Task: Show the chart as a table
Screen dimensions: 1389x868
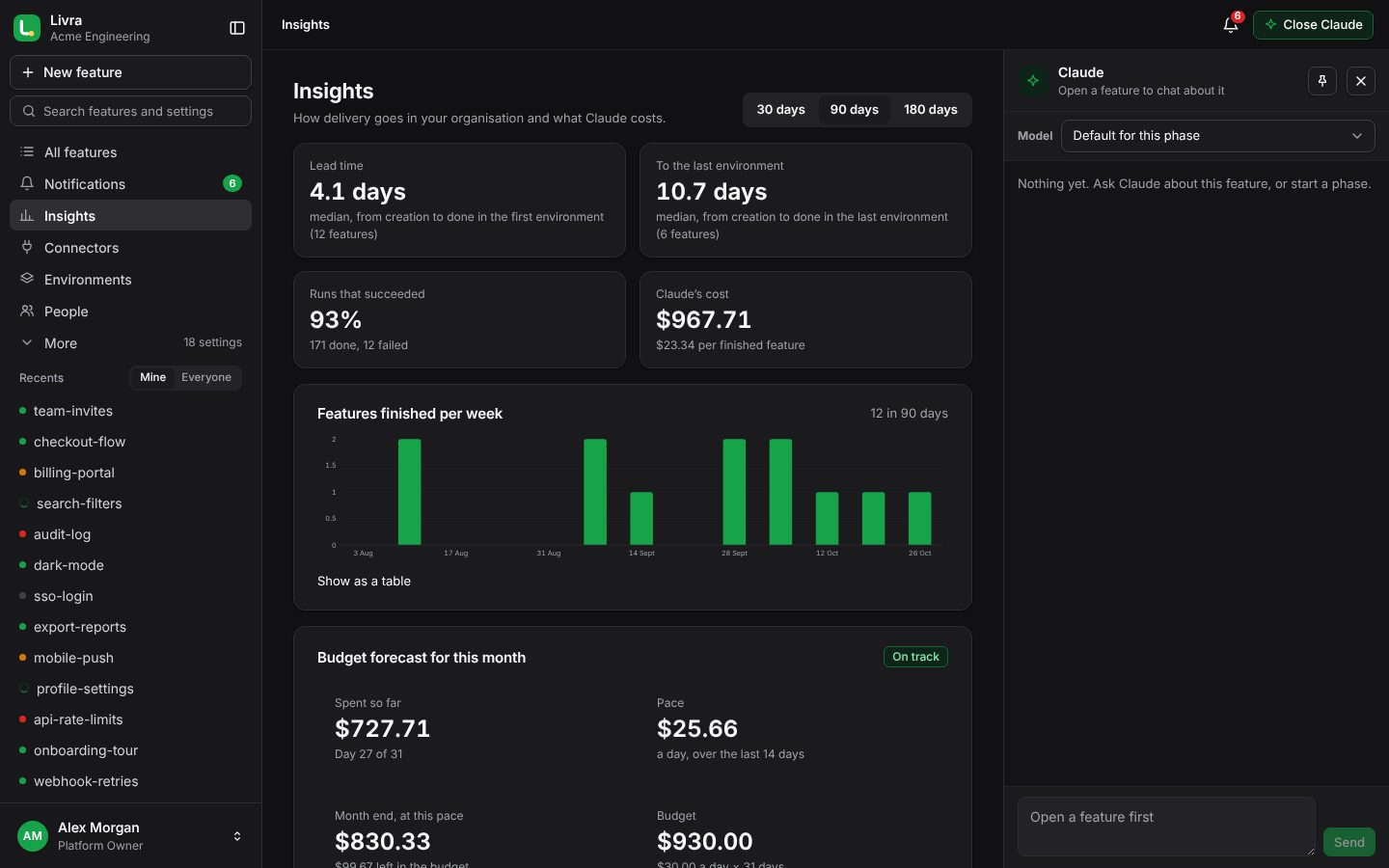Action: click(x=364, y=582)
